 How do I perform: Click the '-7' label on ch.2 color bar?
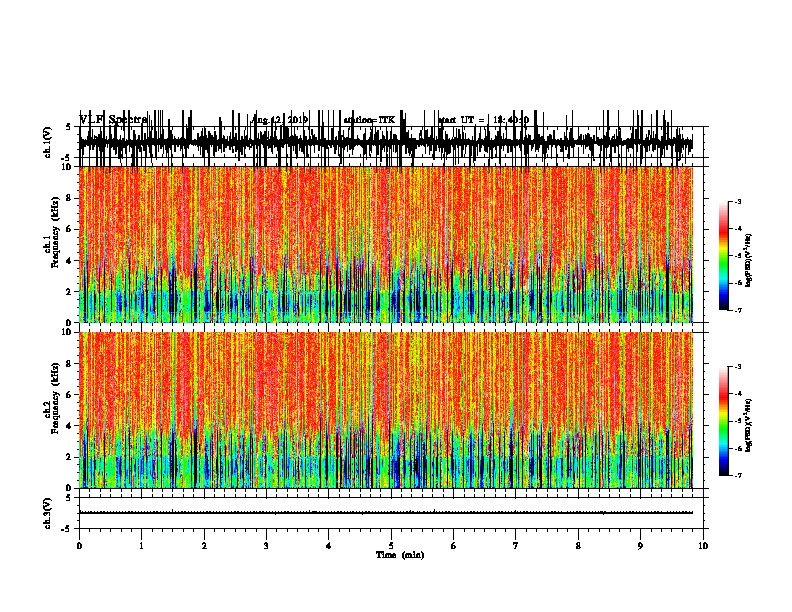click(x=738, y=476)
